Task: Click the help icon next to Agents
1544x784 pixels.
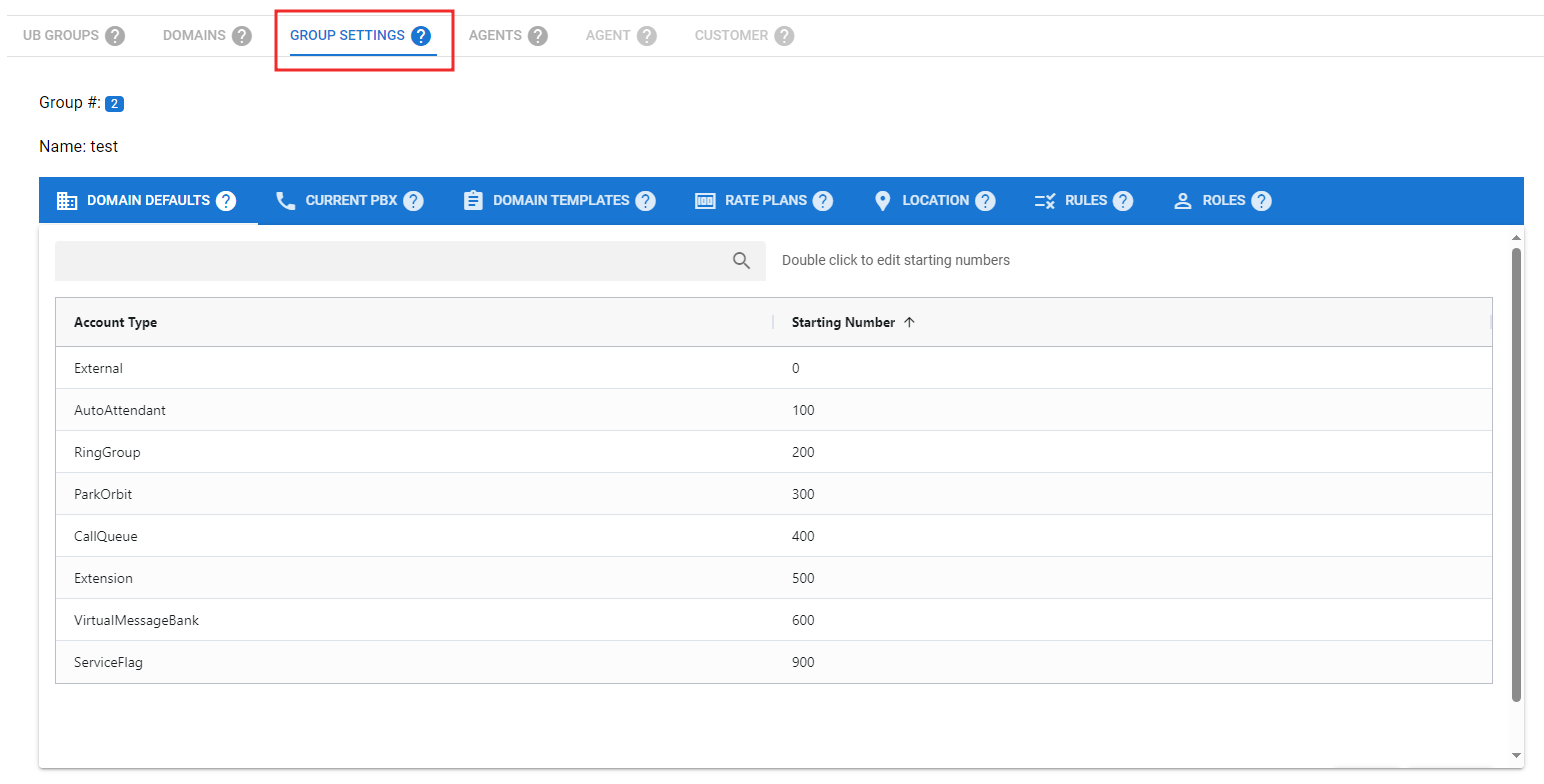Action: click(x=538, y=36)
